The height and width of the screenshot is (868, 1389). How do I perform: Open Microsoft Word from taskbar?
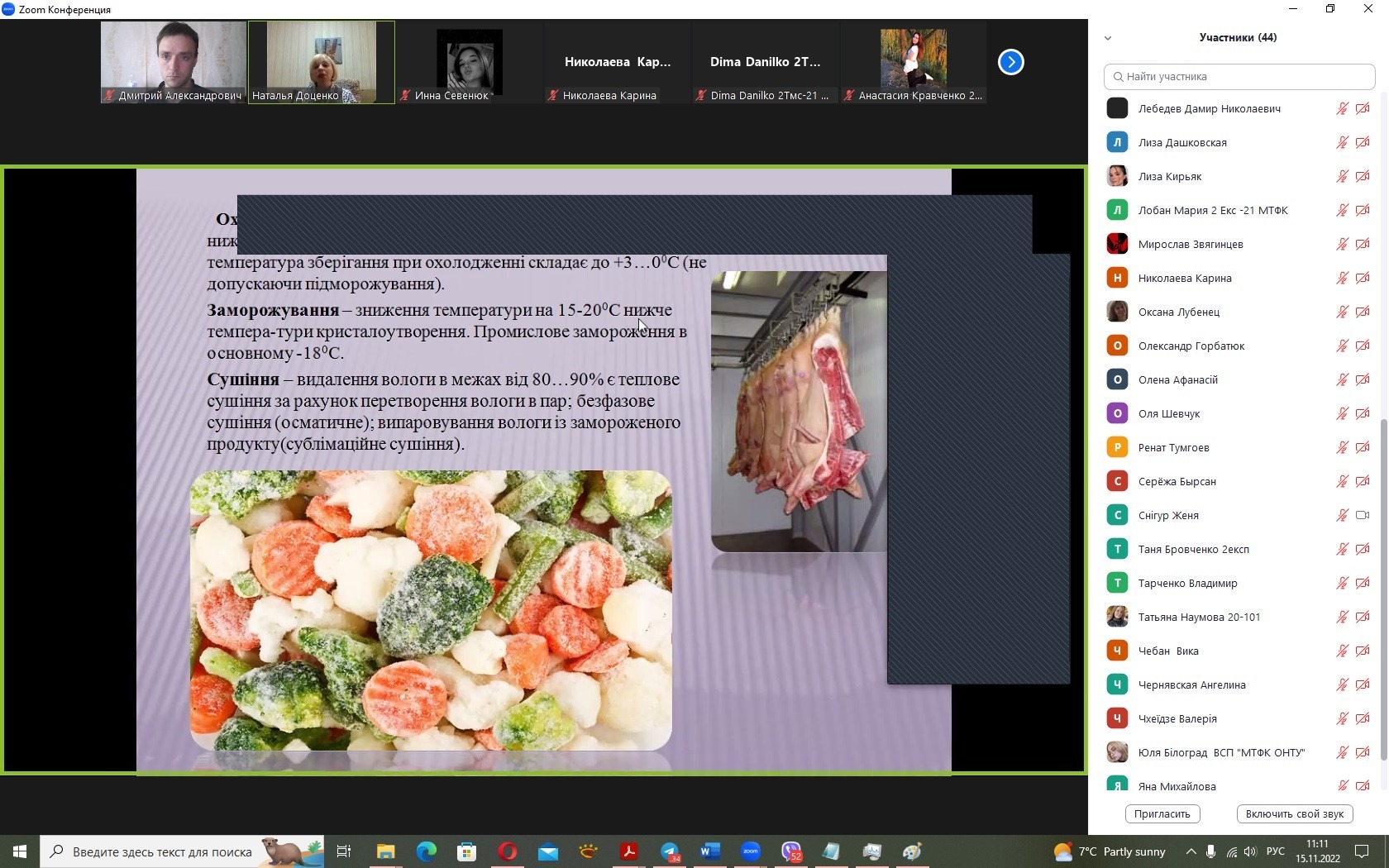point(710,851)
